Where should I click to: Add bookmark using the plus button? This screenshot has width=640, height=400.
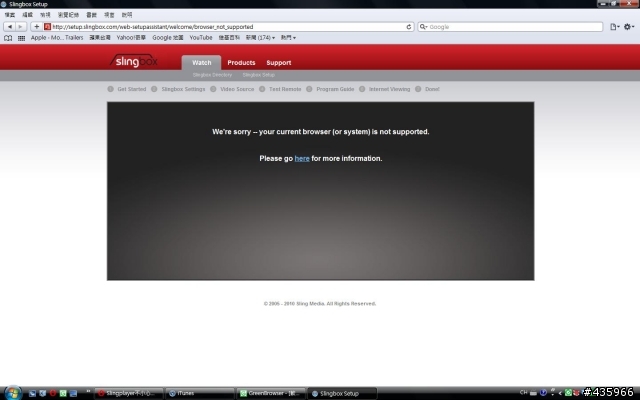tap(36, 27)
